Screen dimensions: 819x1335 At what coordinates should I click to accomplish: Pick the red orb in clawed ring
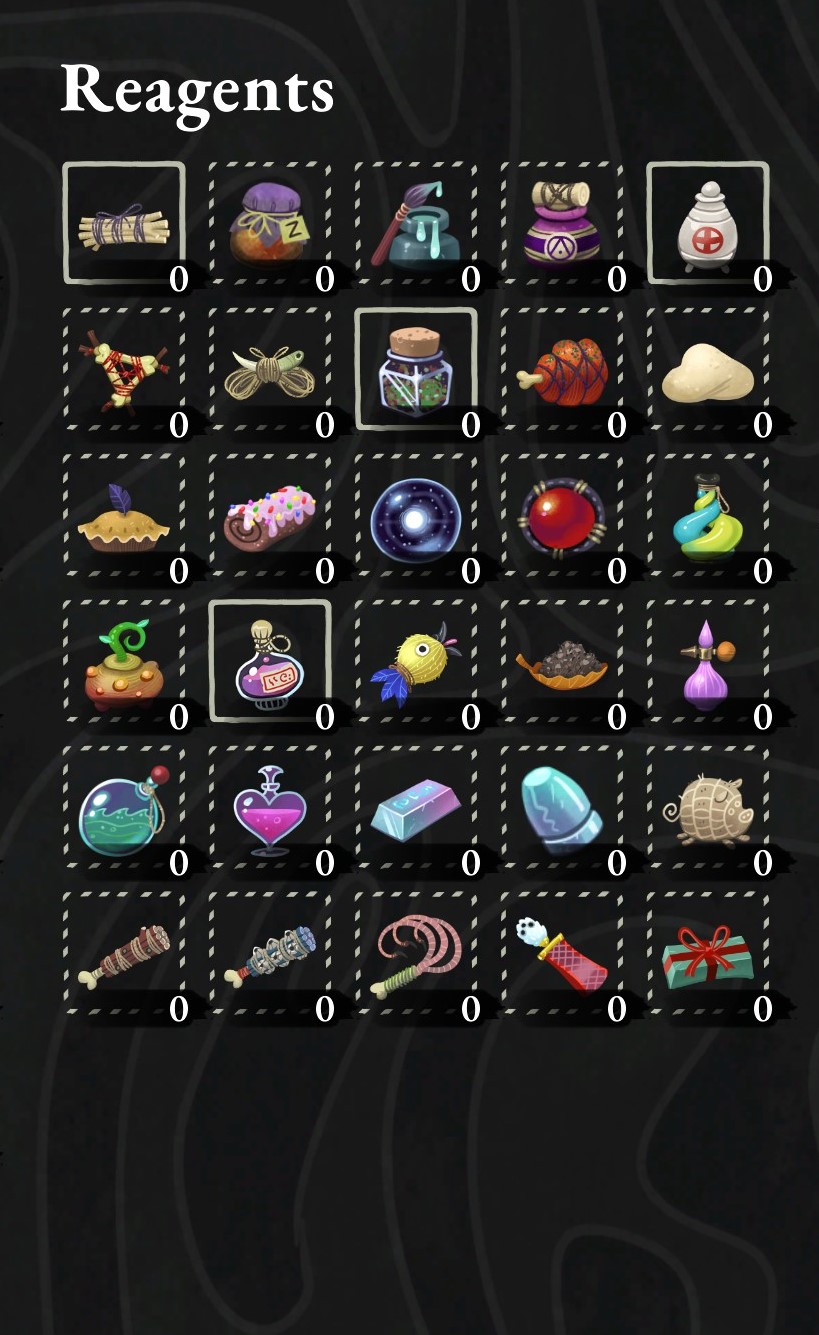point(562,516)
